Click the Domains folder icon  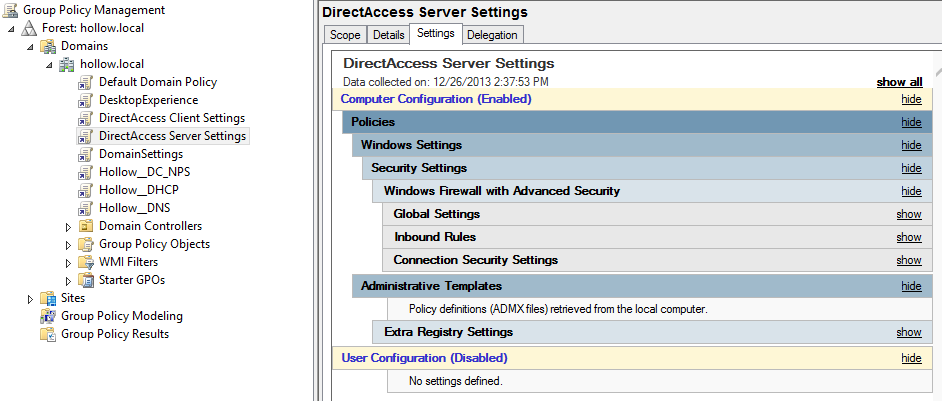48,46
